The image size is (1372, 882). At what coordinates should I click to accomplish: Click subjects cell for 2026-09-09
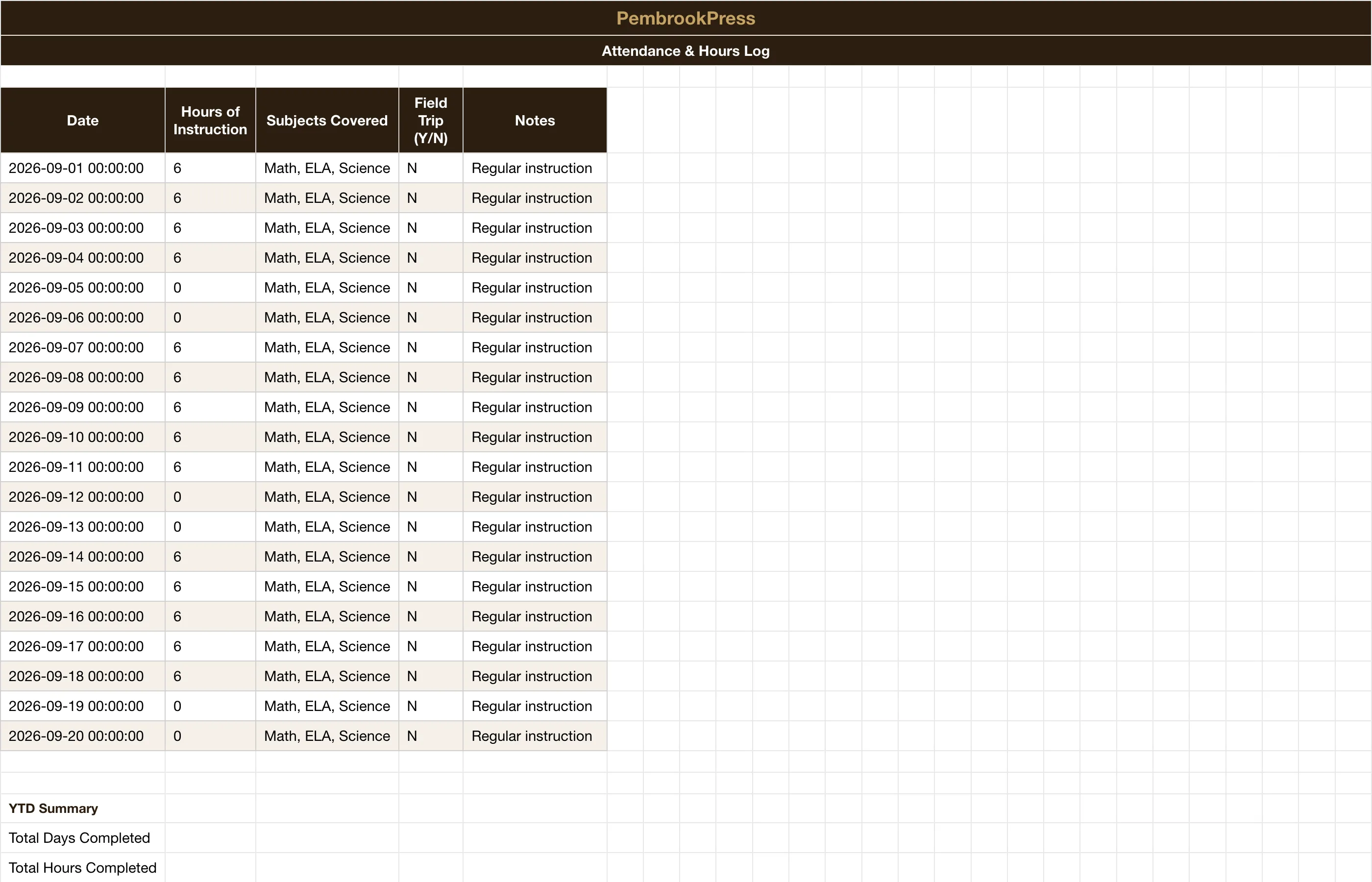(x=327, y=407)
